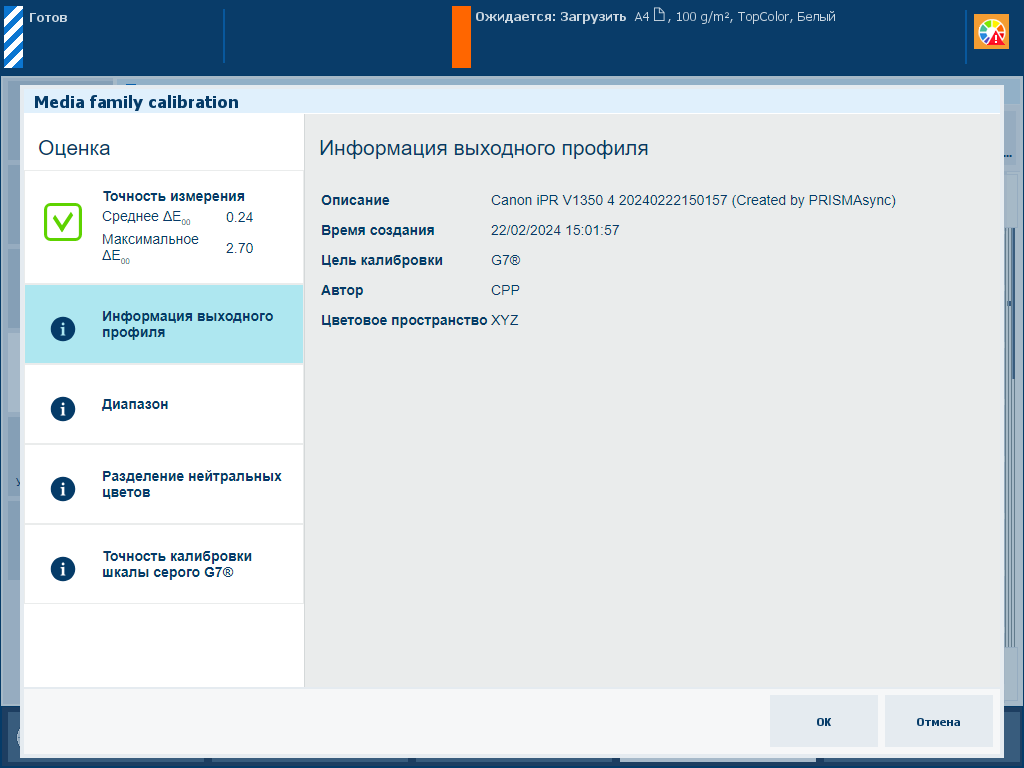Click the color space value XYZ

tap(505, 321)
